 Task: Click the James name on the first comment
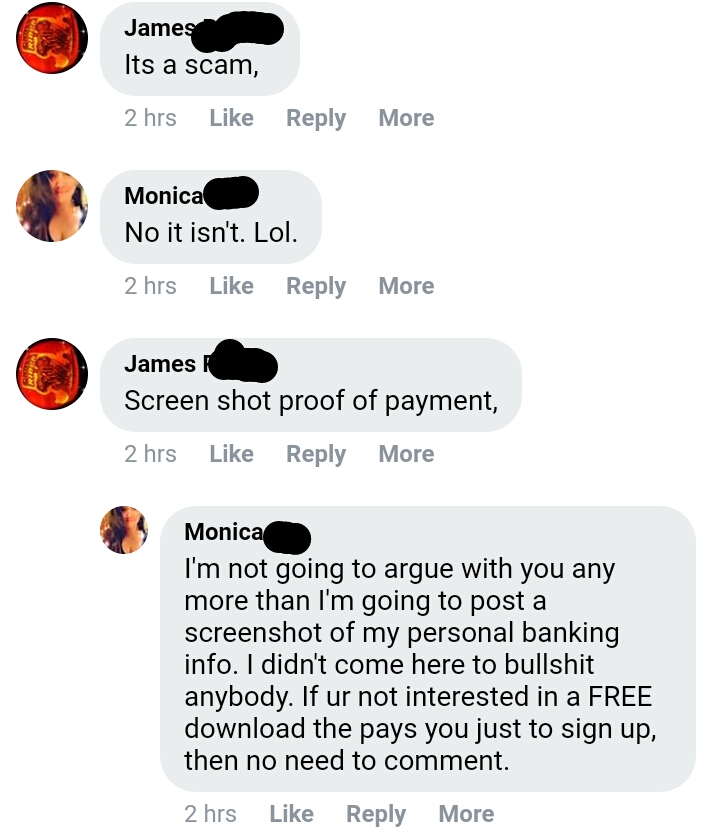pyautogui.click(x=159, y=28)
